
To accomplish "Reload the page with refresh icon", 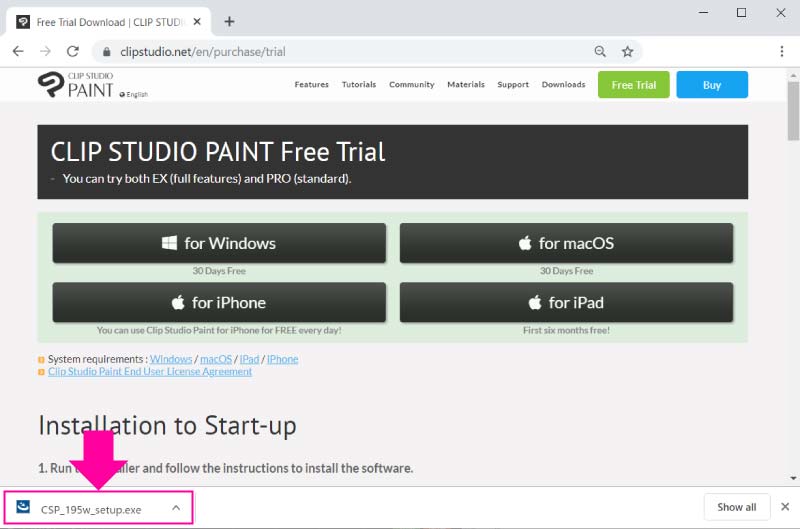I will click(x=72, y=51).
